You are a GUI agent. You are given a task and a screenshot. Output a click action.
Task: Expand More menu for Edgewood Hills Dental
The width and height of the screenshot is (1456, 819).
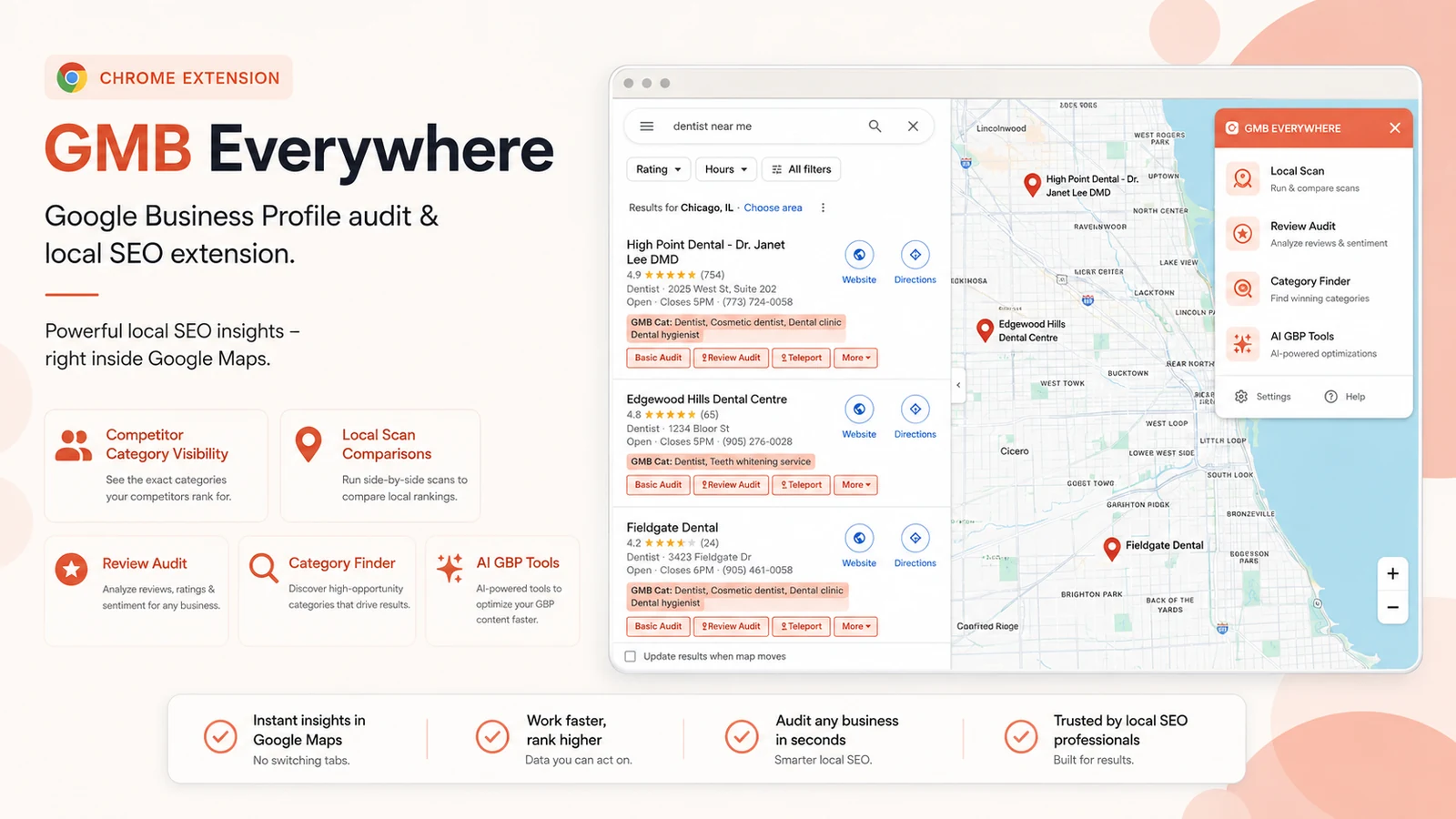(x=855, y=485)
